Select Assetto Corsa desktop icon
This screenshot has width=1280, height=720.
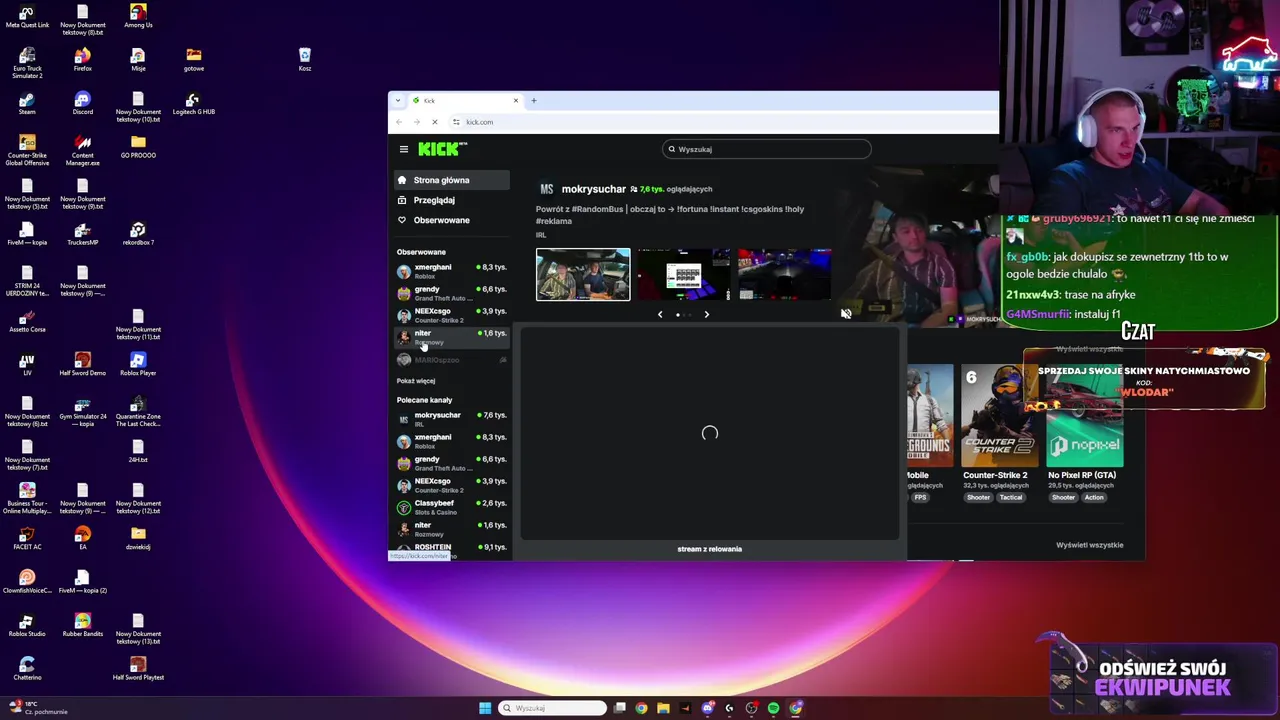pyautogui.click(x=27, y=319)
